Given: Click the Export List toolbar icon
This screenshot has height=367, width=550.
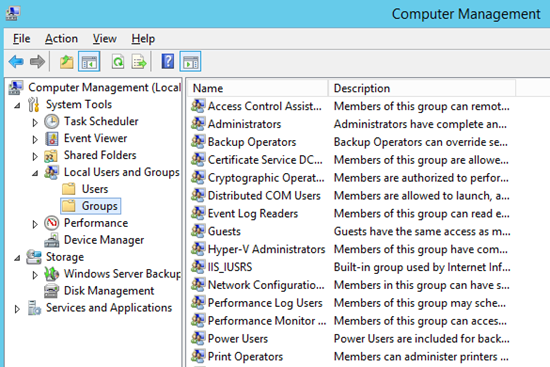Looking at the screenshot, I should click(x=139, y=62).
